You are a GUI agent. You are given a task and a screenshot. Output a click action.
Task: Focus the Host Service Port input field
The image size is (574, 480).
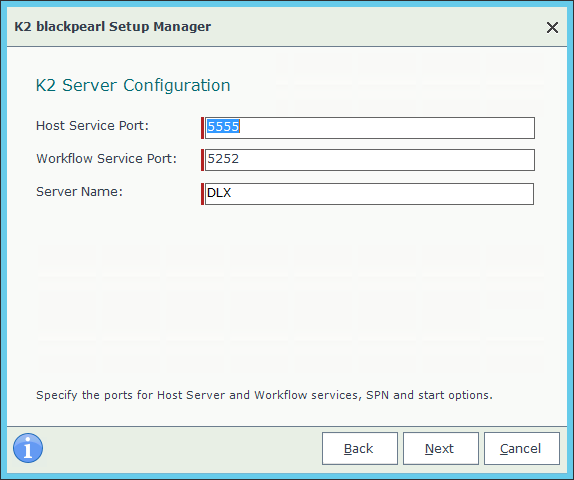pos(370,128)
